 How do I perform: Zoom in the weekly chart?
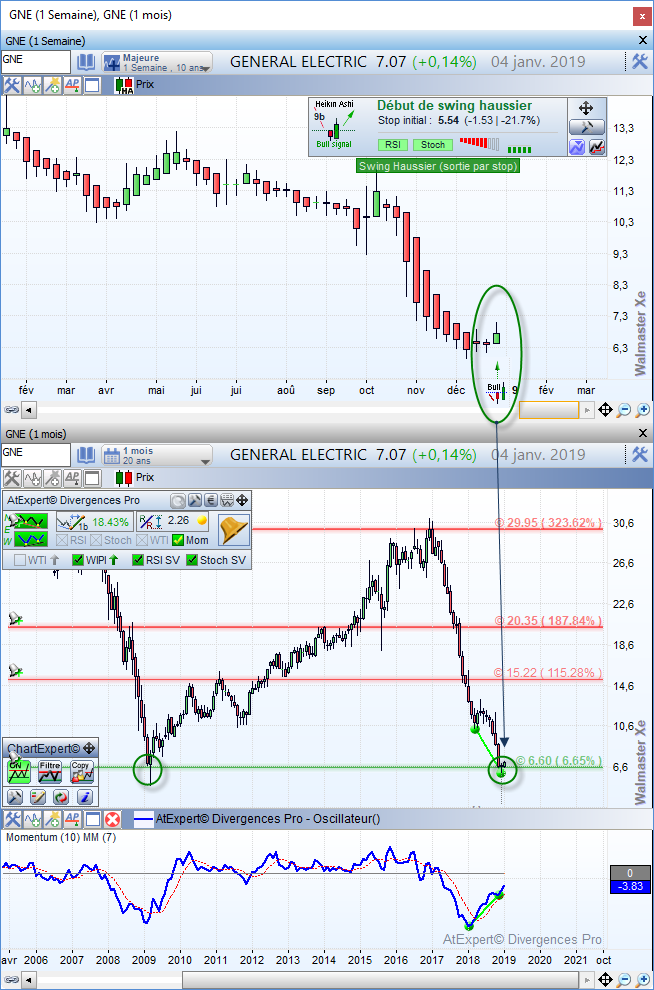[643, 410]
